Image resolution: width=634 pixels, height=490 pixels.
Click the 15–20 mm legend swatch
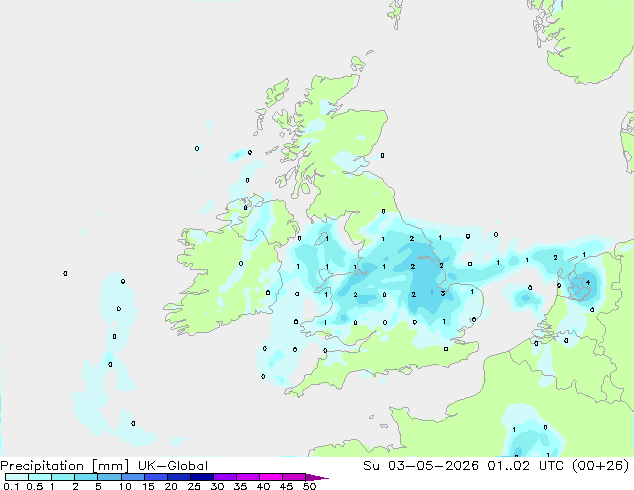point(155,477)
